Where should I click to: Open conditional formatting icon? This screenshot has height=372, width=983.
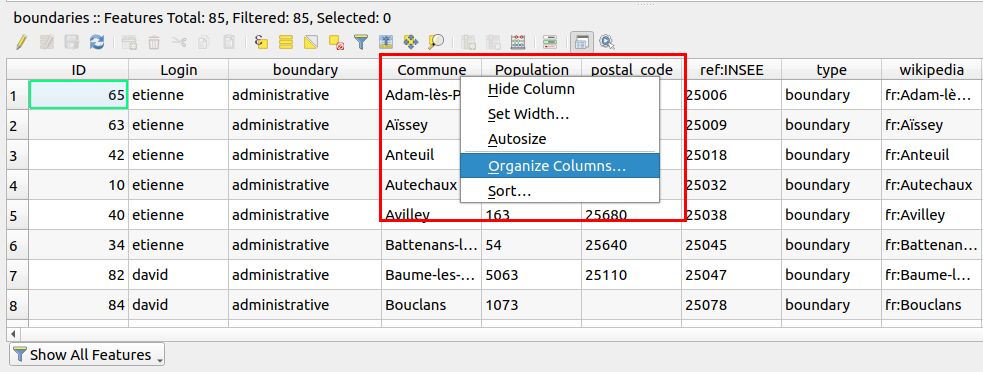click(550, 42)
